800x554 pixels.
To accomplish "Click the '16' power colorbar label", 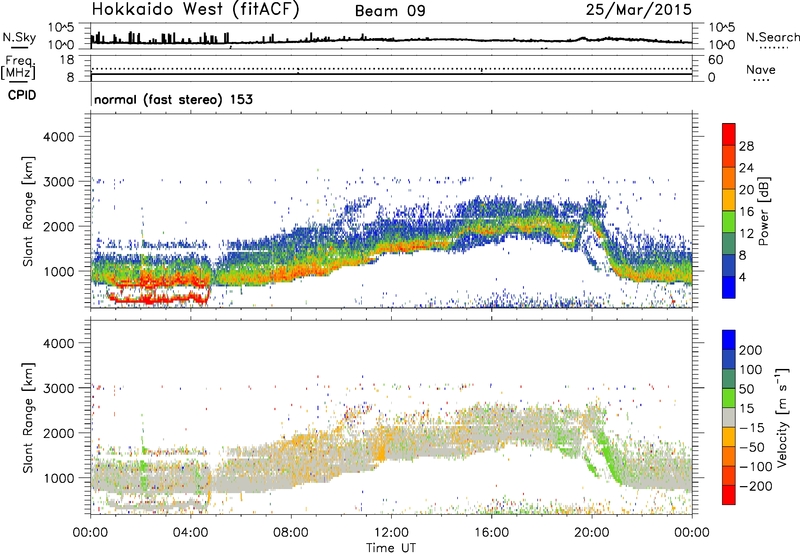I will pyautogui.click(x=746, y=212).
